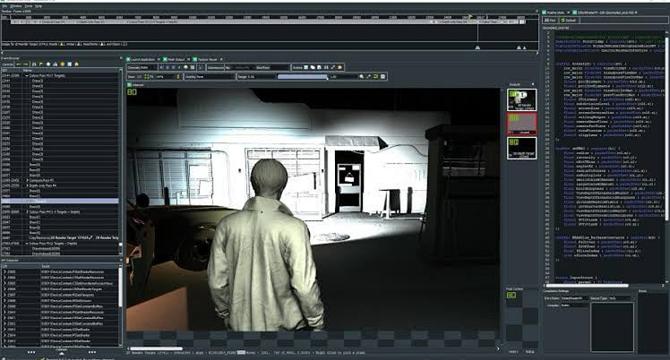Click the goto location arrow icon in Actions

[x=333, y=67]
